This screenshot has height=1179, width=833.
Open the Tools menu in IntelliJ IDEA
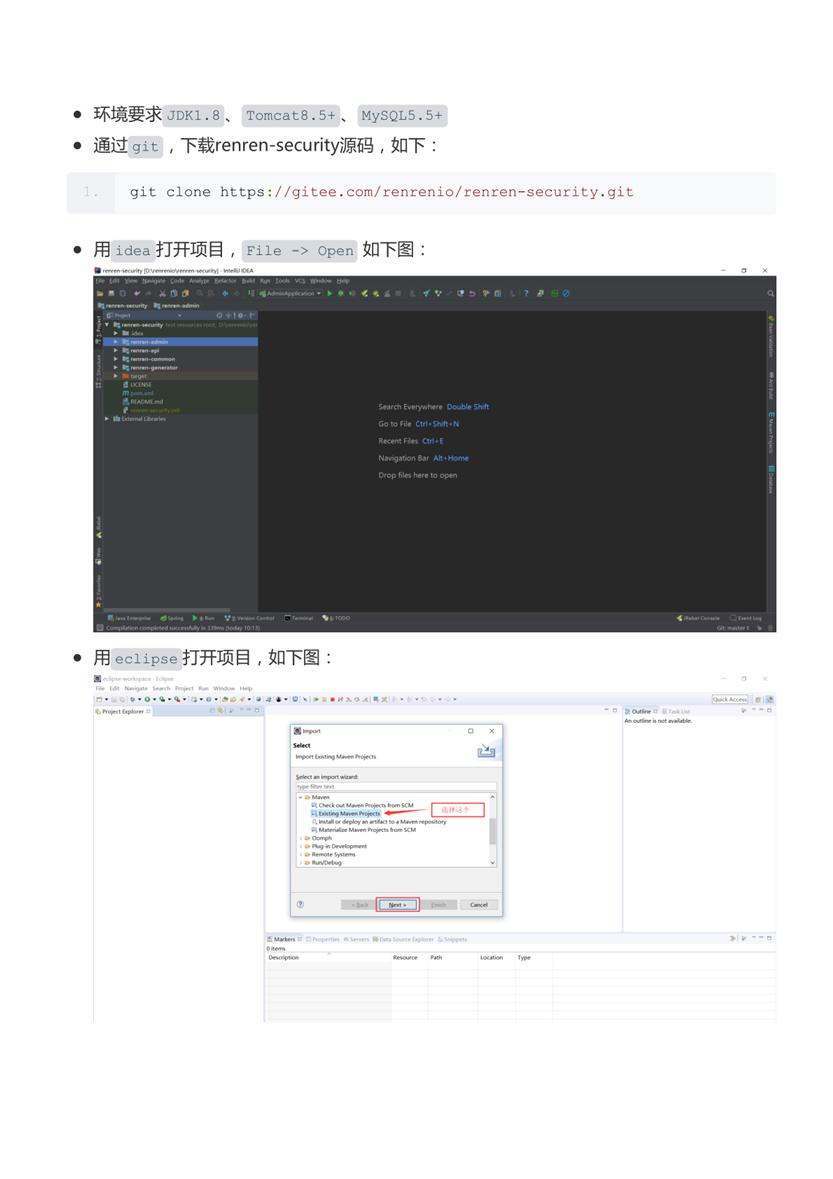(283, 281)
